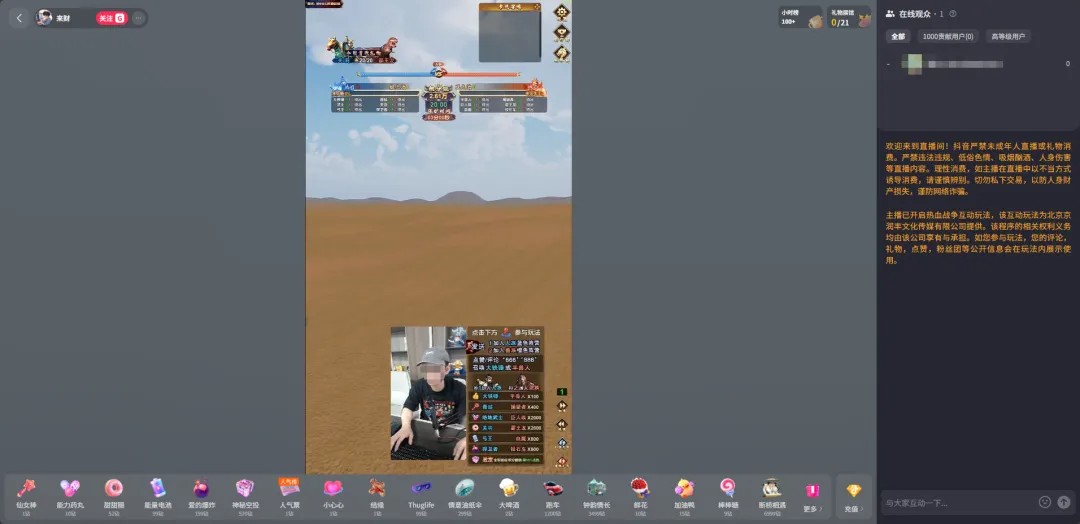The width and height of the screenshot is (1080, 524).
Task: Send the 棒棒糖 lollipop gift
Action: click(727, 491)
